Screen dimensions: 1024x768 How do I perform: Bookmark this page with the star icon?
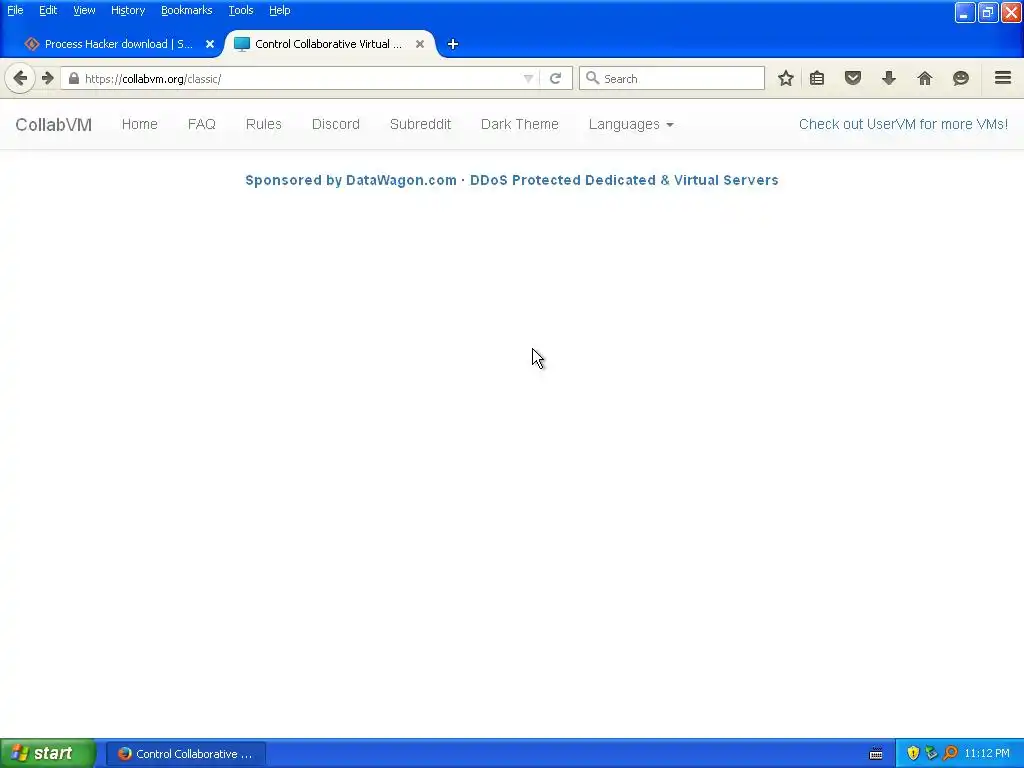786,78
